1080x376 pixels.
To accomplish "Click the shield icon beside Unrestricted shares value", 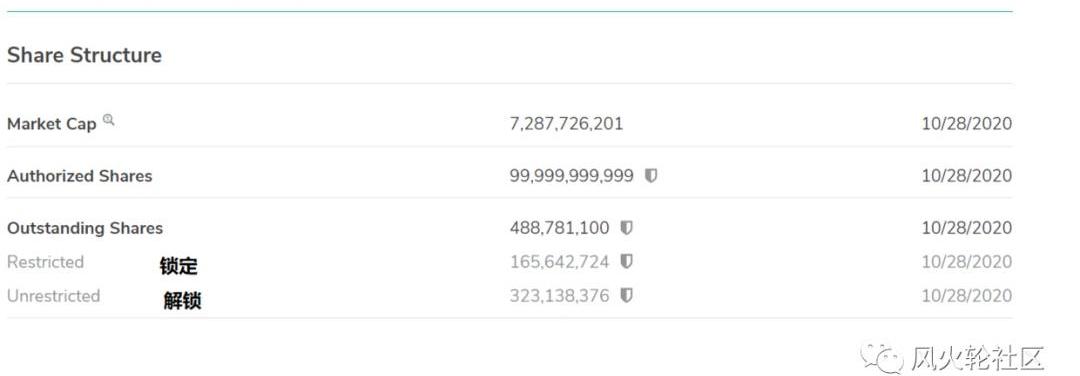I will 626,295.
